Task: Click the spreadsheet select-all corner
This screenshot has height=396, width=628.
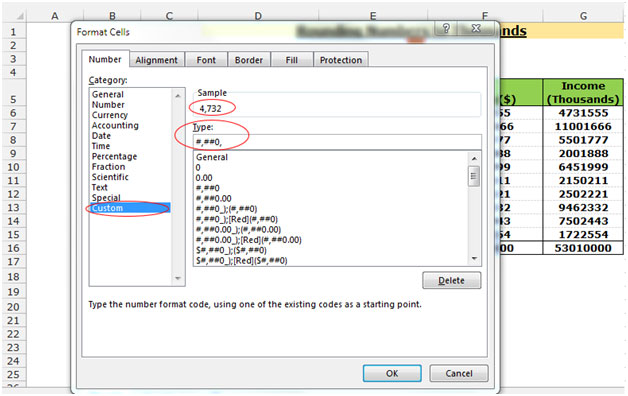Action: coord(14,16)
